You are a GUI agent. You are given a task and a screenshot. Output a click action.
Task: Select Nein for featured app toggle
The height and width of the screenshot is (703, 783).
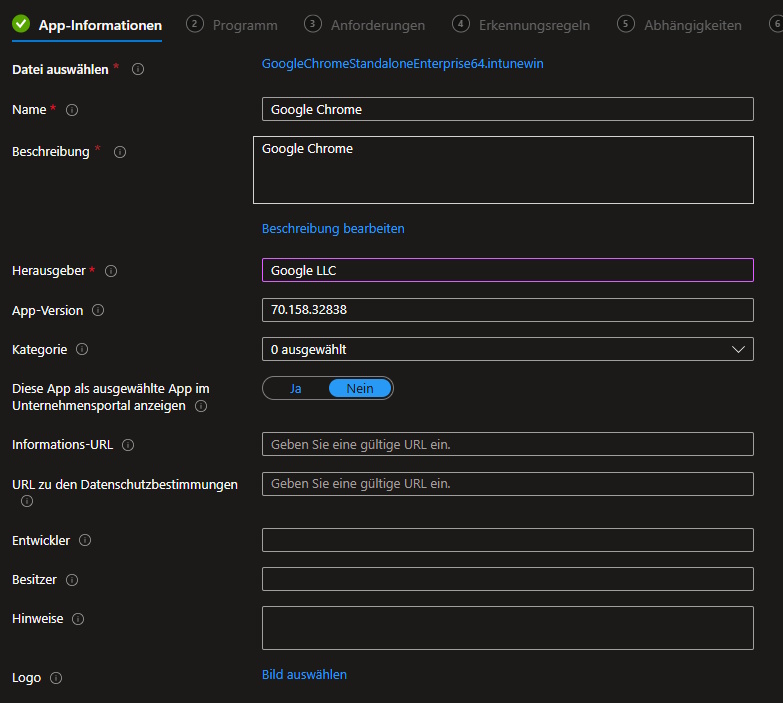360,388
